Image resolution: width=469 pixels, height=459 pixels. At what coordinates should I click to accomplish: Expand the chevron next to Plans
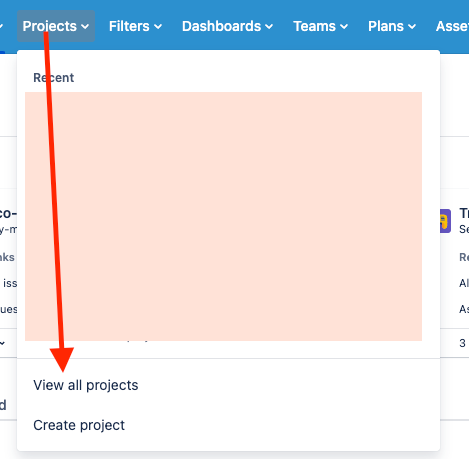click(412, 27)
